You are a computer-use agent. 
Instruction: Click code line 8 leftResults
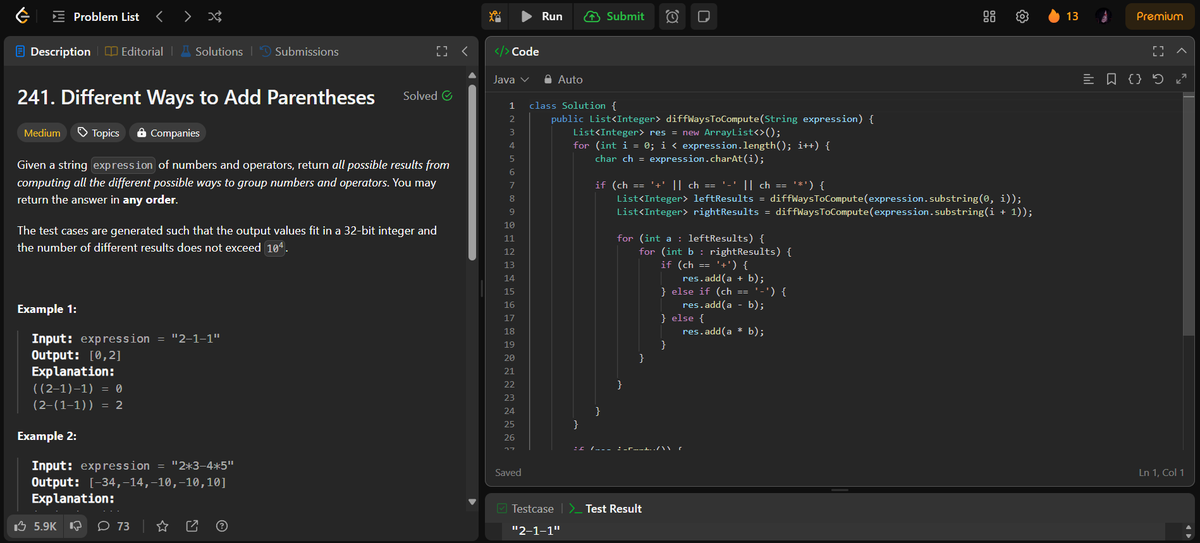coord(817,198)
